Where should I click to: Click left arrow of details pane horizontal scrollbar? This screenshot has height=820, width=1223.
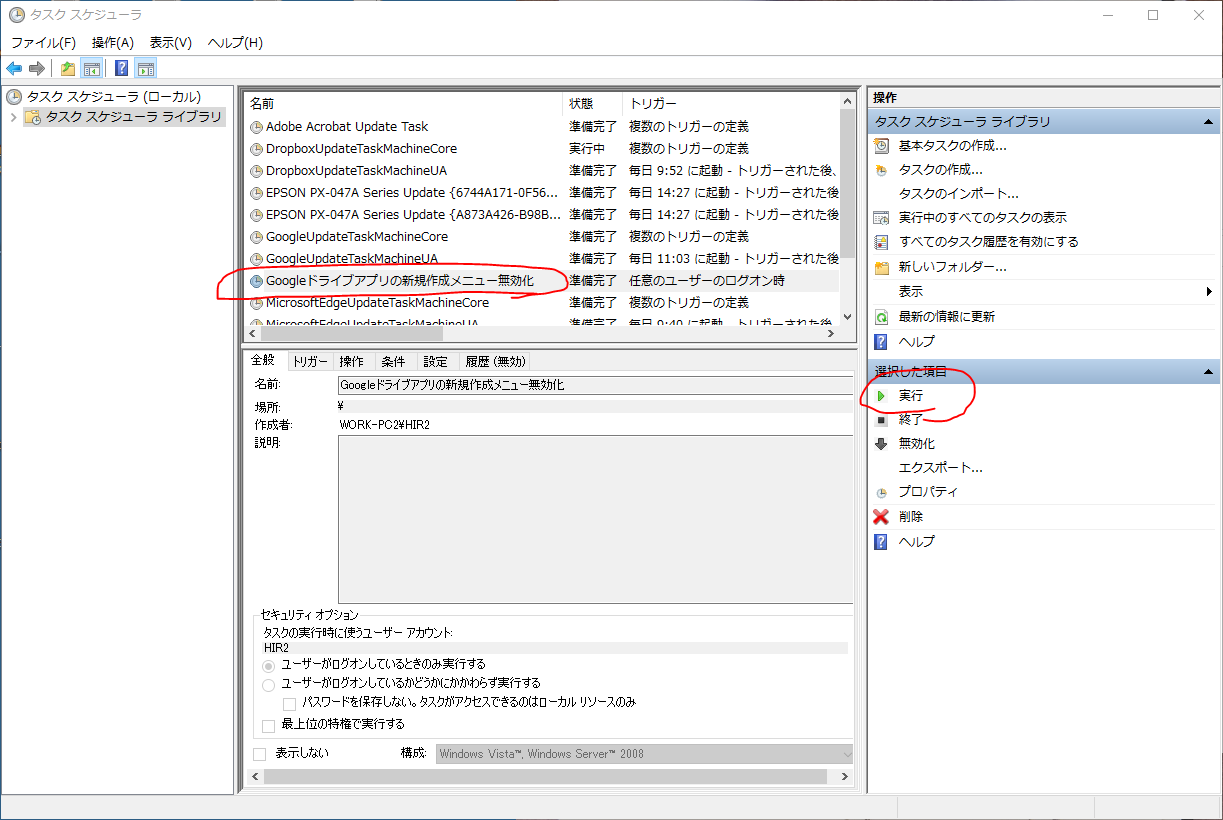click(255, 776)
